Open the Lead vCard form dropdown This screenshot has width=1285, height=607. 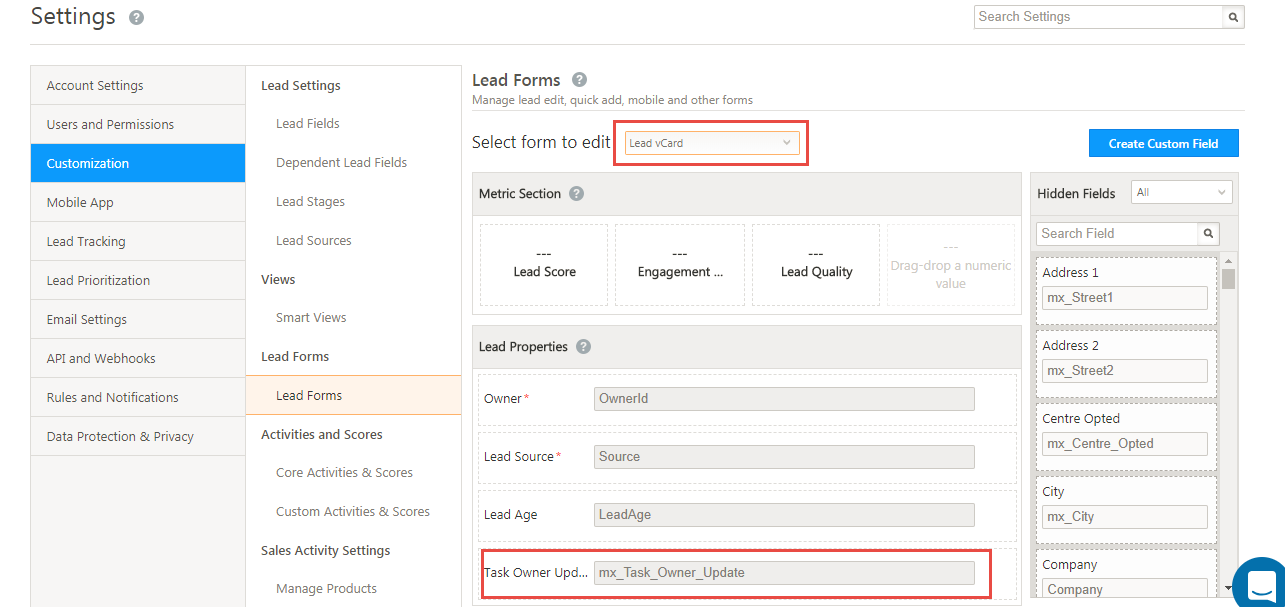(713, 143)
